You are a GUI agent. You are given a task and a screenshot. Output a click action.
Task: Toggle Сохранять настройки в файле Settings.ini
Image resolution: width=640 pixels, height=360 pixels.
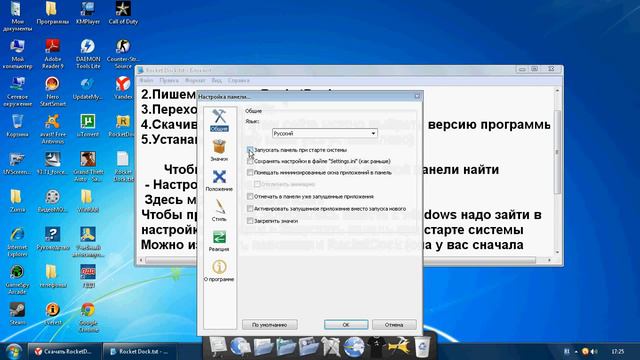coord(250,161)
